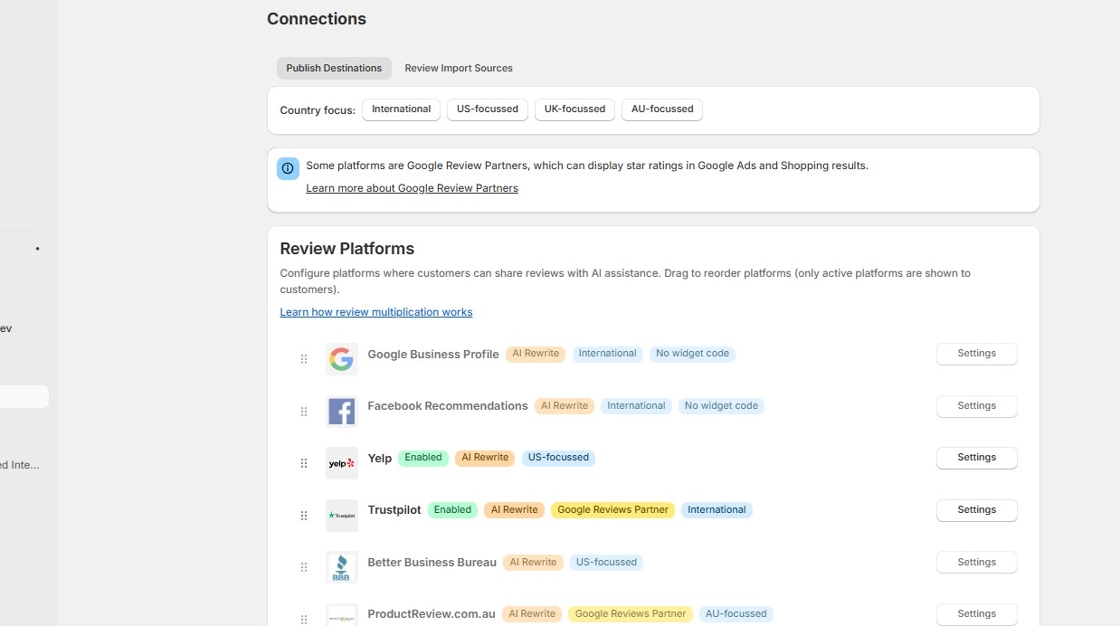Select the UK-focussed country filter

point(574,109)
